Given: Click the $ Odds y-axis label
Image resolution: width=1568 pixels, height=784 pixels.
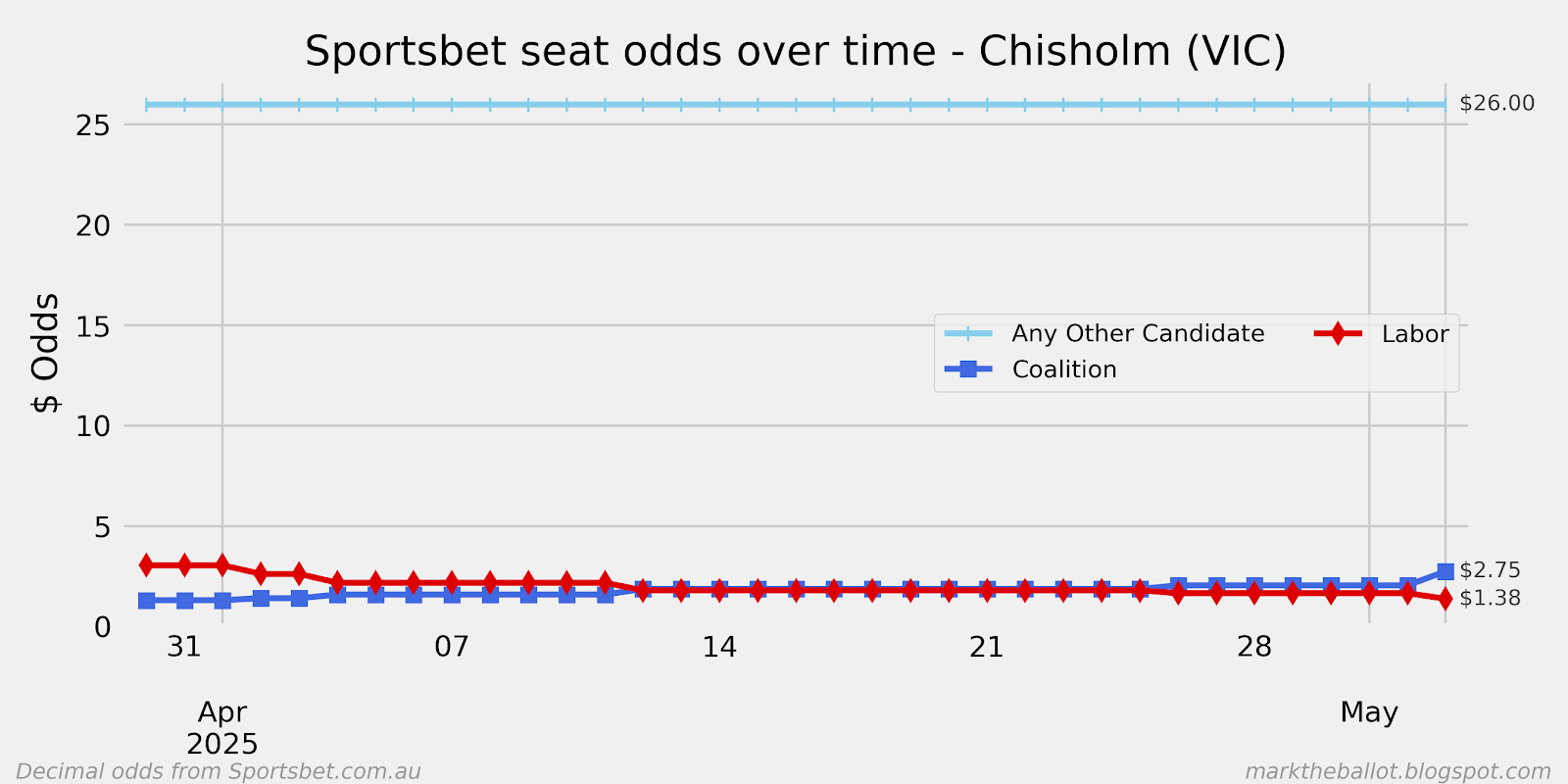Looking at the screenshot, I should 45,353.
